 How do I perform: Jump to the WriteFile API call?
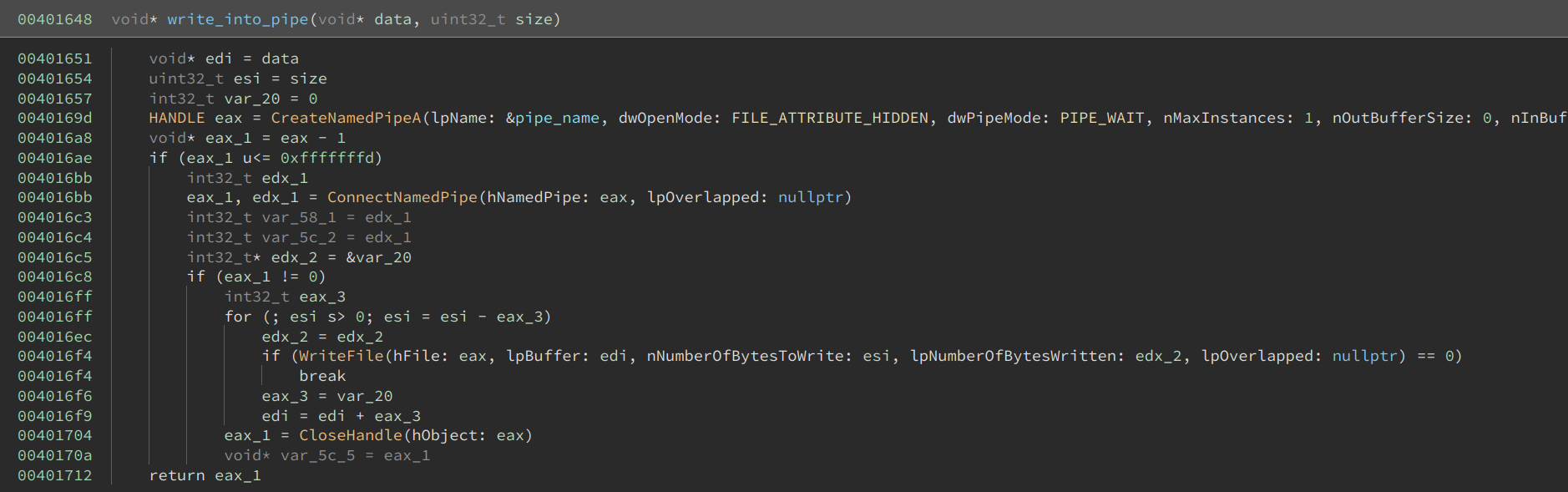pyautogui.click(x=341, y=356)
